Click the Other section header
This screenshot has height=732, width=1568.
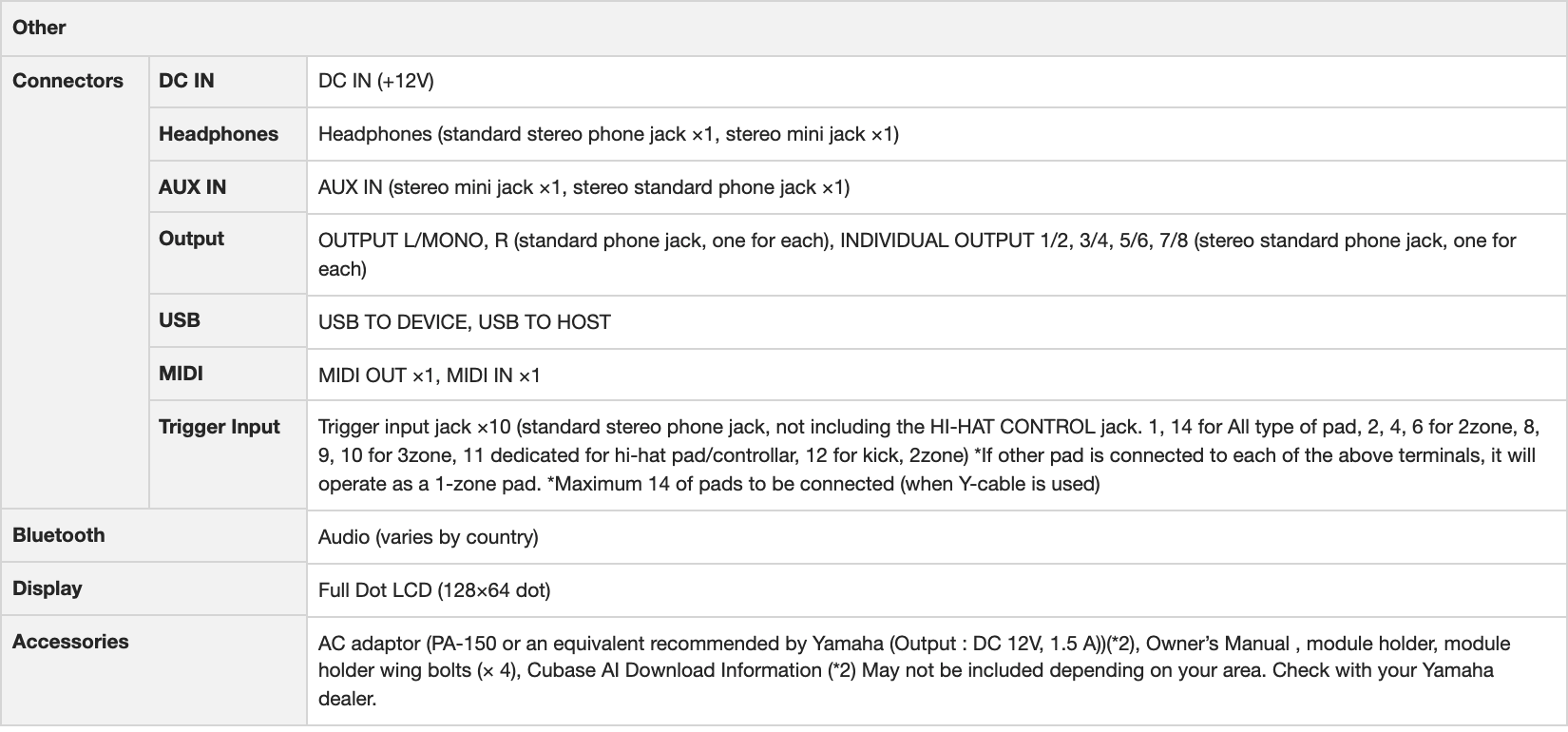click(39, 28)
